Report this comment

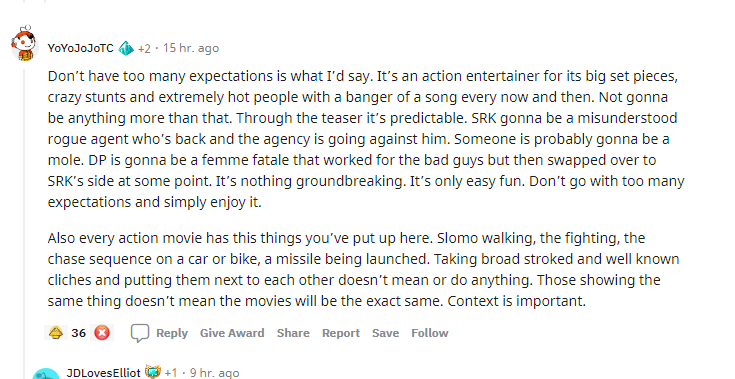[341, 333]
